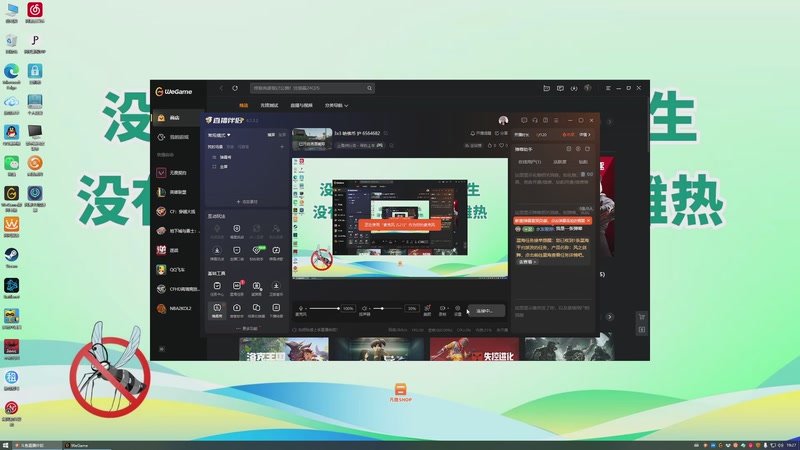Click the WeGame carousel next arrow
800x450 pixels.
(609, 317)
